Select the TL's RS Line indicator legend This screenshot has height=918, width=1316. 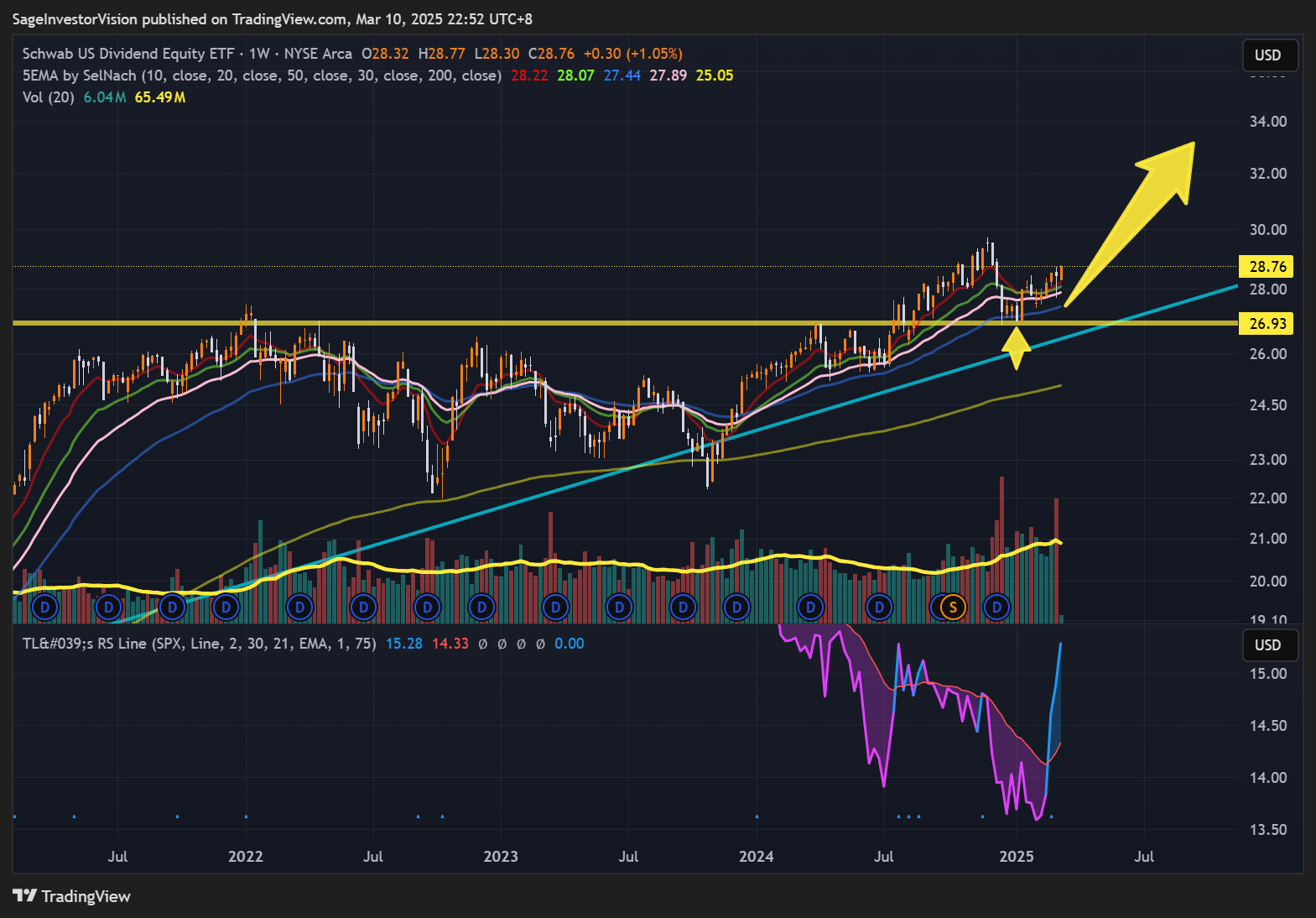pyautogui.click(x=200, y=644)
